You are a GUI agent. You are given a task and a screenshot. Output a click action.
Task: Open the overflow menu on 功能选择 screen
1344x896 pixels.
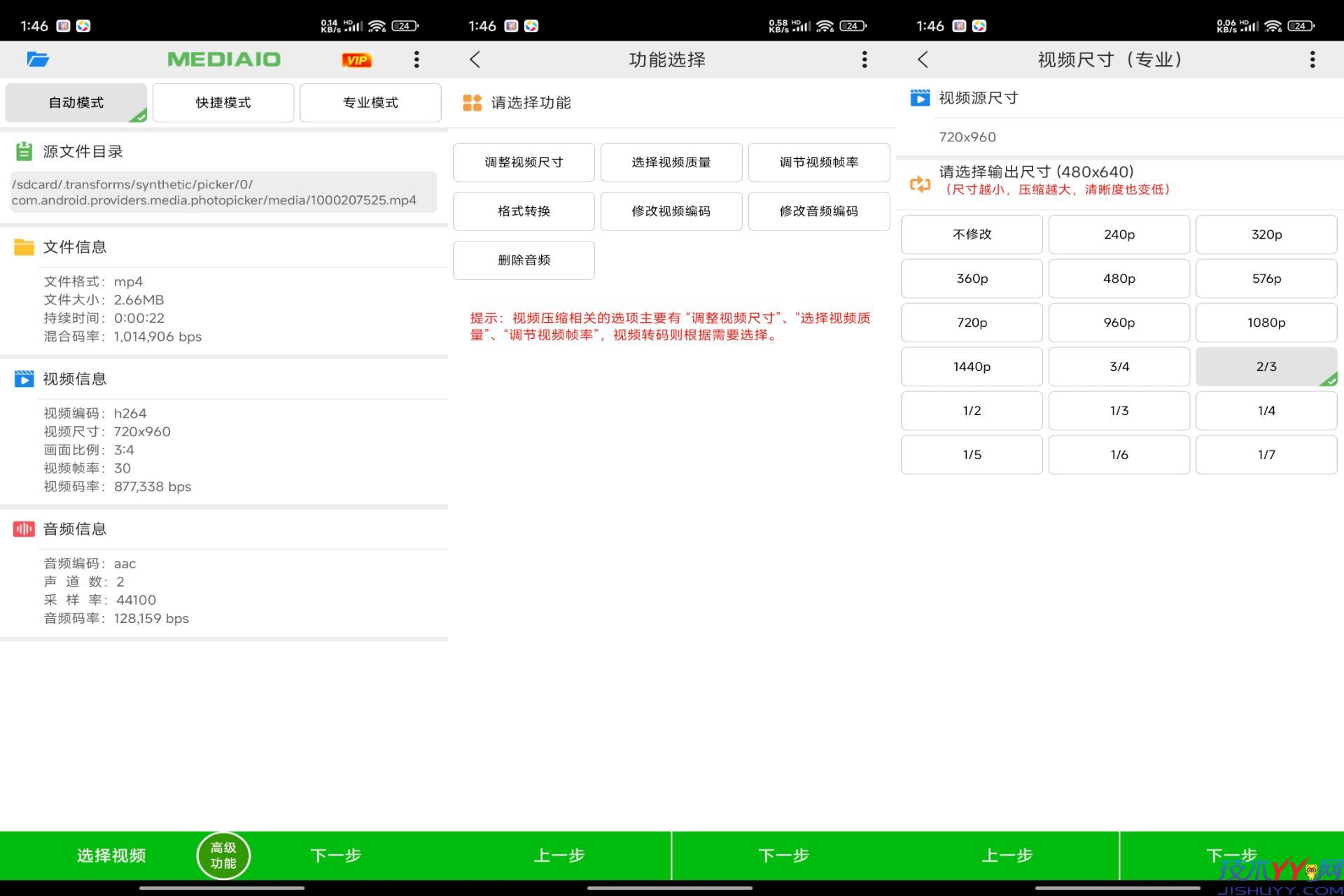(x=864, y=59)
